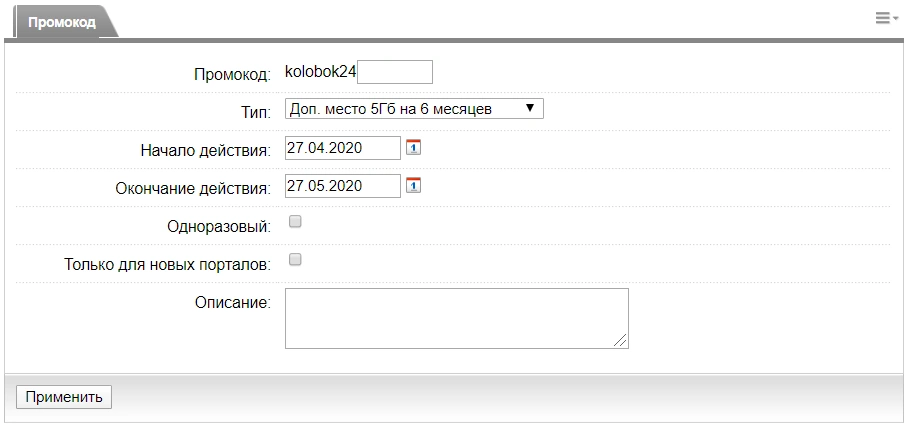Open the hamburger menu in the panel header
This screenshot has width=909, height=433.
pyautogui.click(x=886, y=18)
